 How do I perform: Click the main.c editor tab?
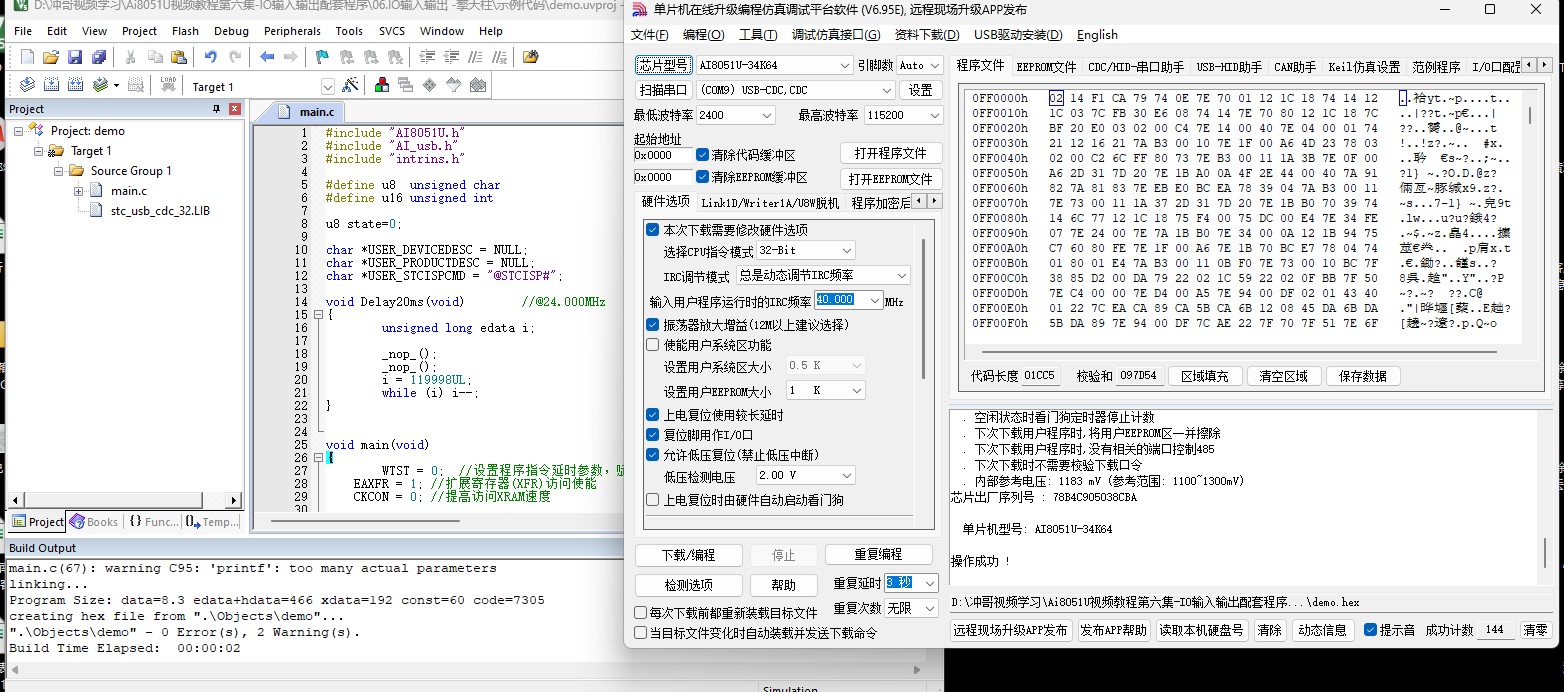pos(317,111)
